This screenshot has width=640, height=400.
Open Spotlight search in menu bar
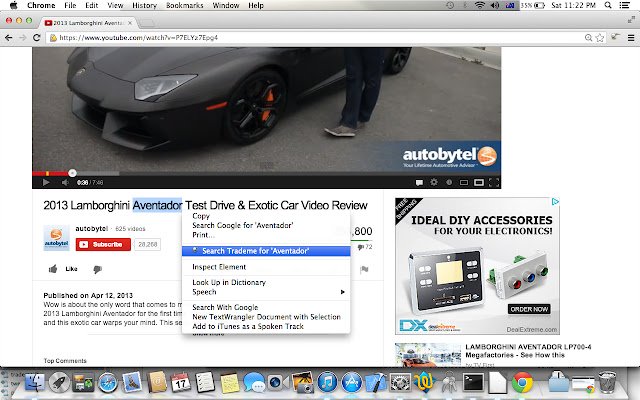[x=608, y=5]
